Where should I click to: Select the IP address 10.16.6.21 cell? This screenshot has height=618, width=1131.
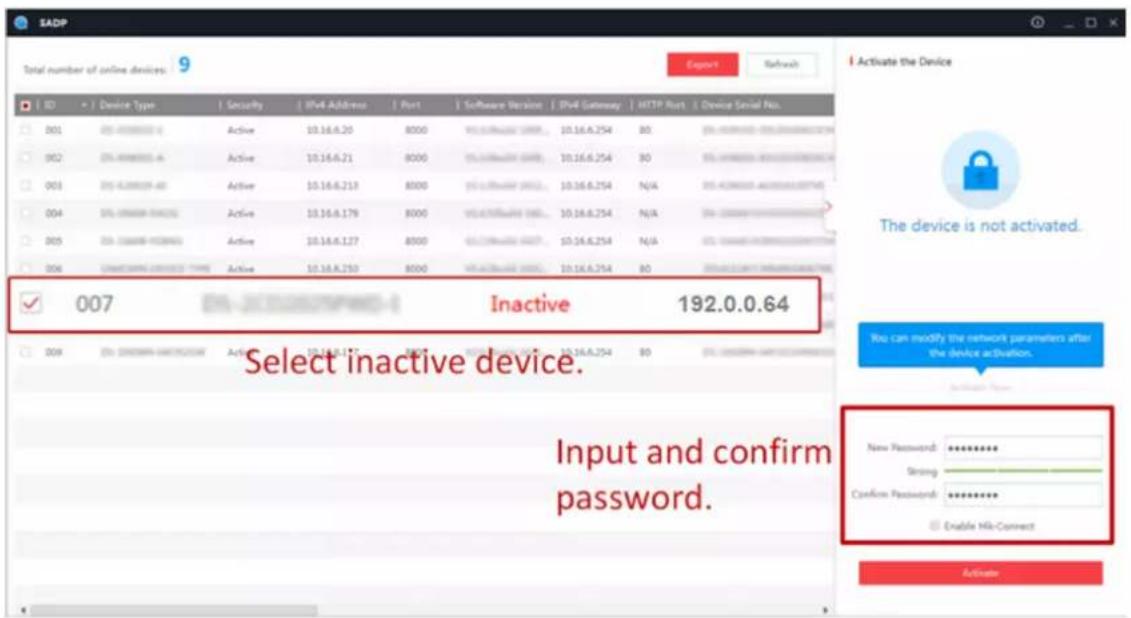(x=330, y=157)
